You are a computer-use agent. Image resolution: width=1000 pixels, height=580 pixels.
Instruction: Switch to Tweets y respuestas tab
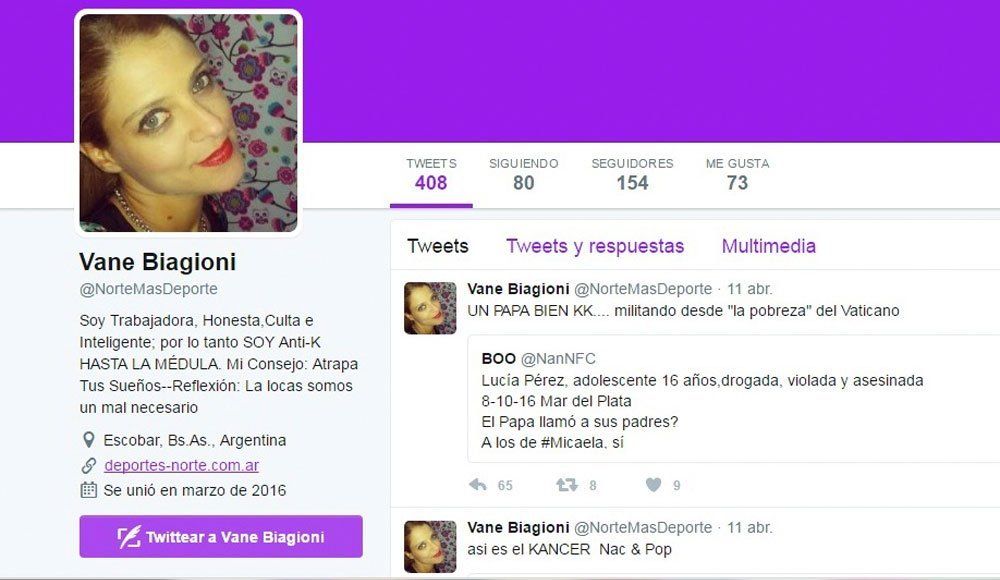595,246
